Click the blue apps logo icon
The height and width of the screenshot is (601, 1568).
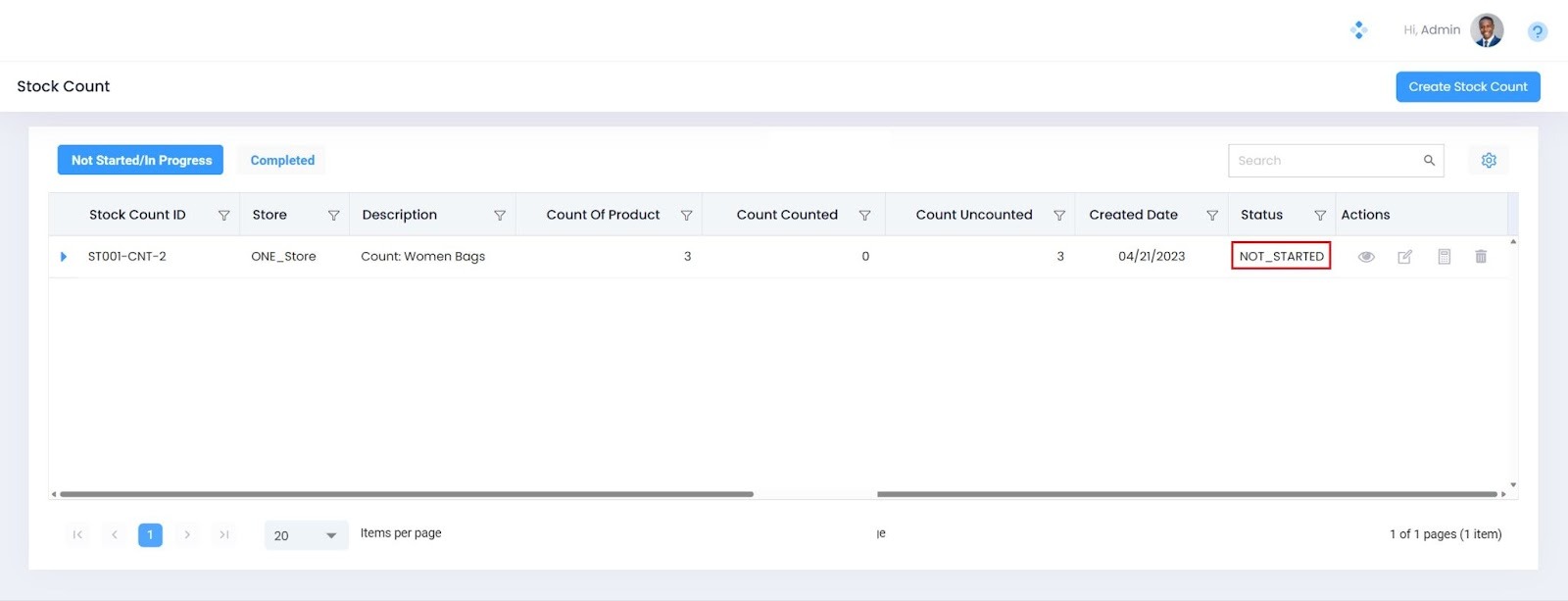1358,30
